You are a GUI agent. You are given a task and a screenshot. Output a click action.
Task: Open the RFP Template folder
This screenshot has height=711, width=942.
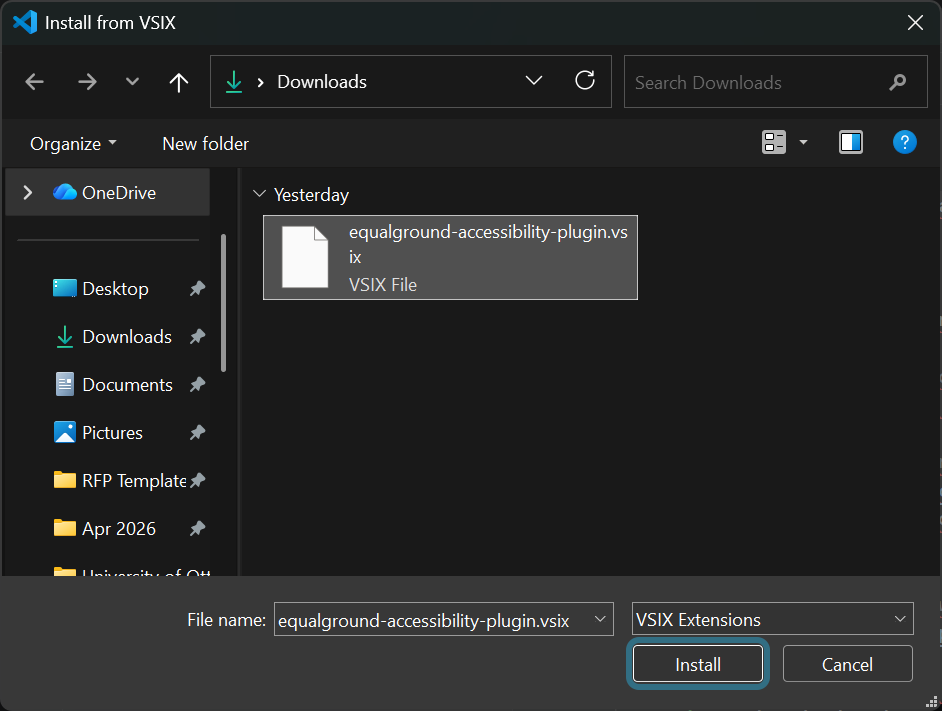134,481
